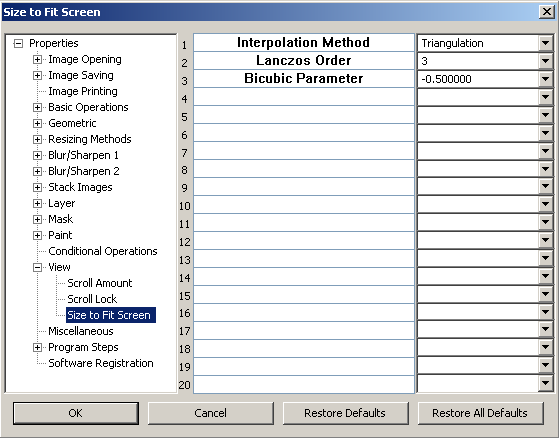Open Interpolation Method dropdown arrow
559x438 pixels.
click(545, 43)
